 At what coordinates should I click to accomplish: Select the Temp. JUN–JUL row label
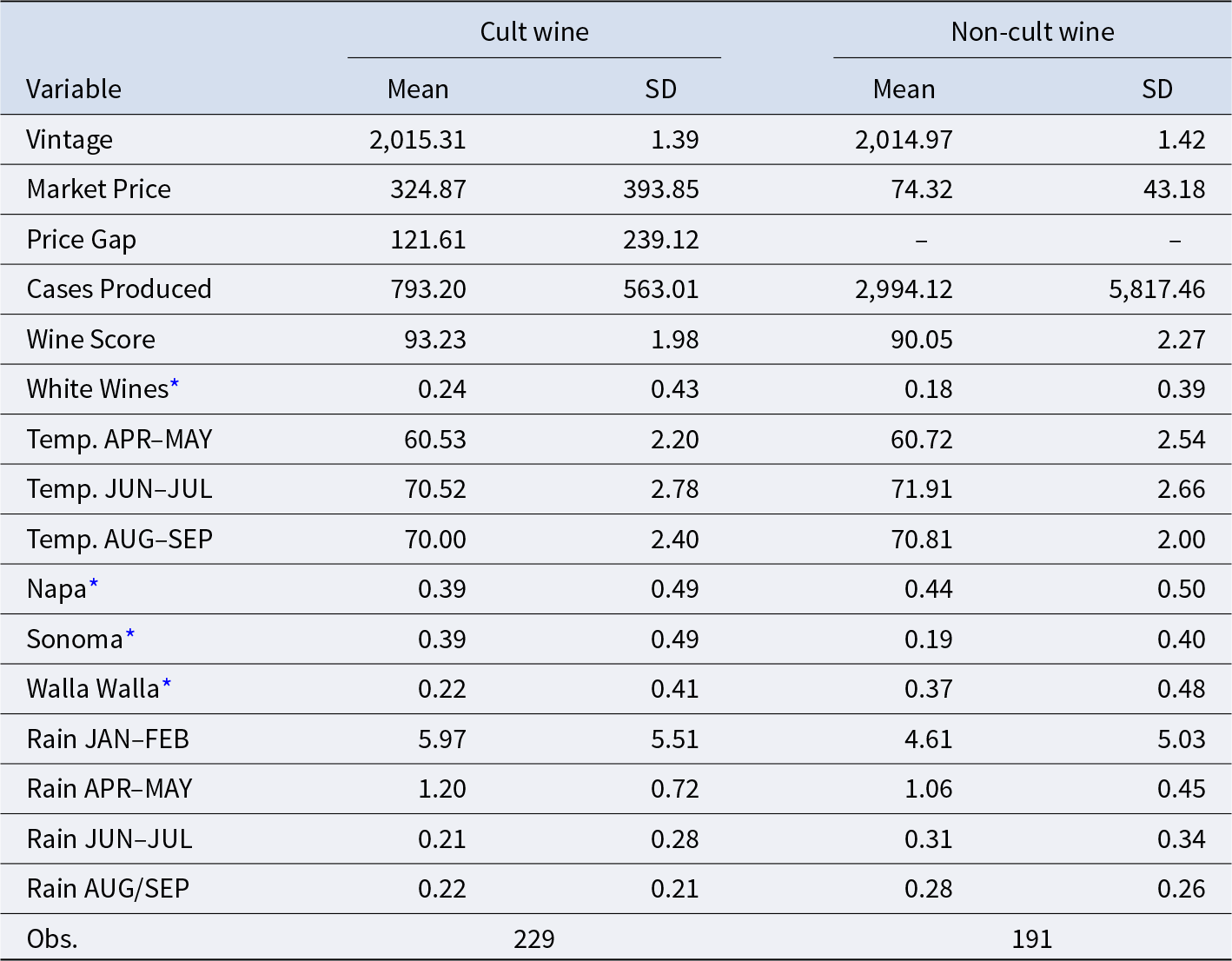pyautogui.click(x=120, y=489)
